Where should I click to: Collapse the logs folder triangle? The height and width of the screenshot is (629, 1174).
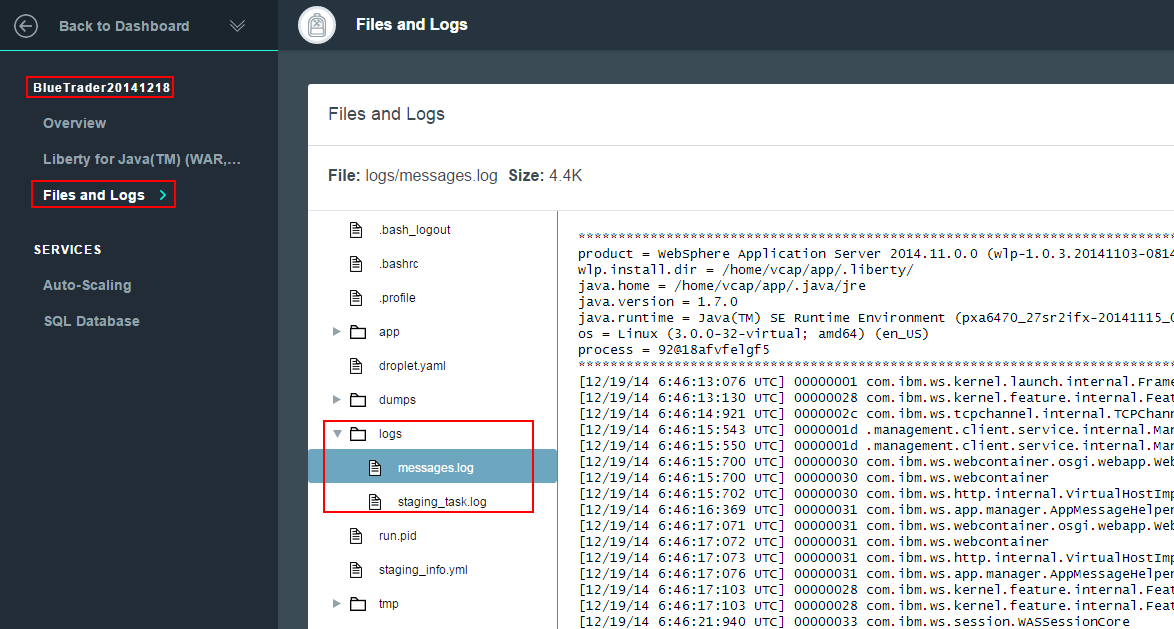pos(337,434)
